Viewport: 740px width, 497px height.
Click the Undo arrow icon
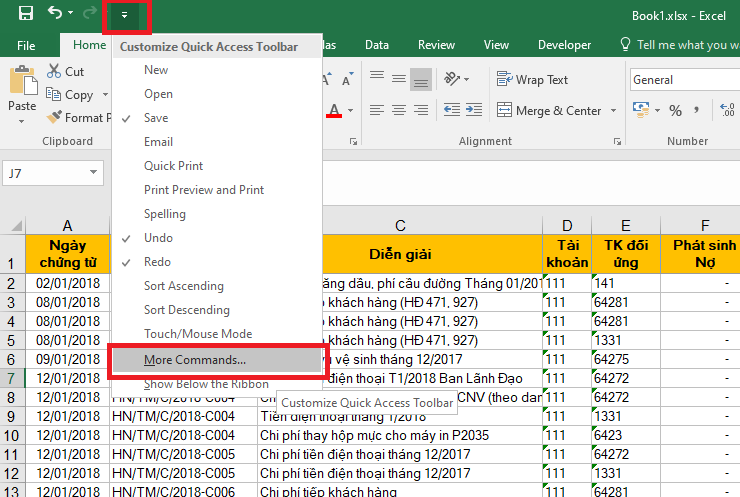point(55,14)
